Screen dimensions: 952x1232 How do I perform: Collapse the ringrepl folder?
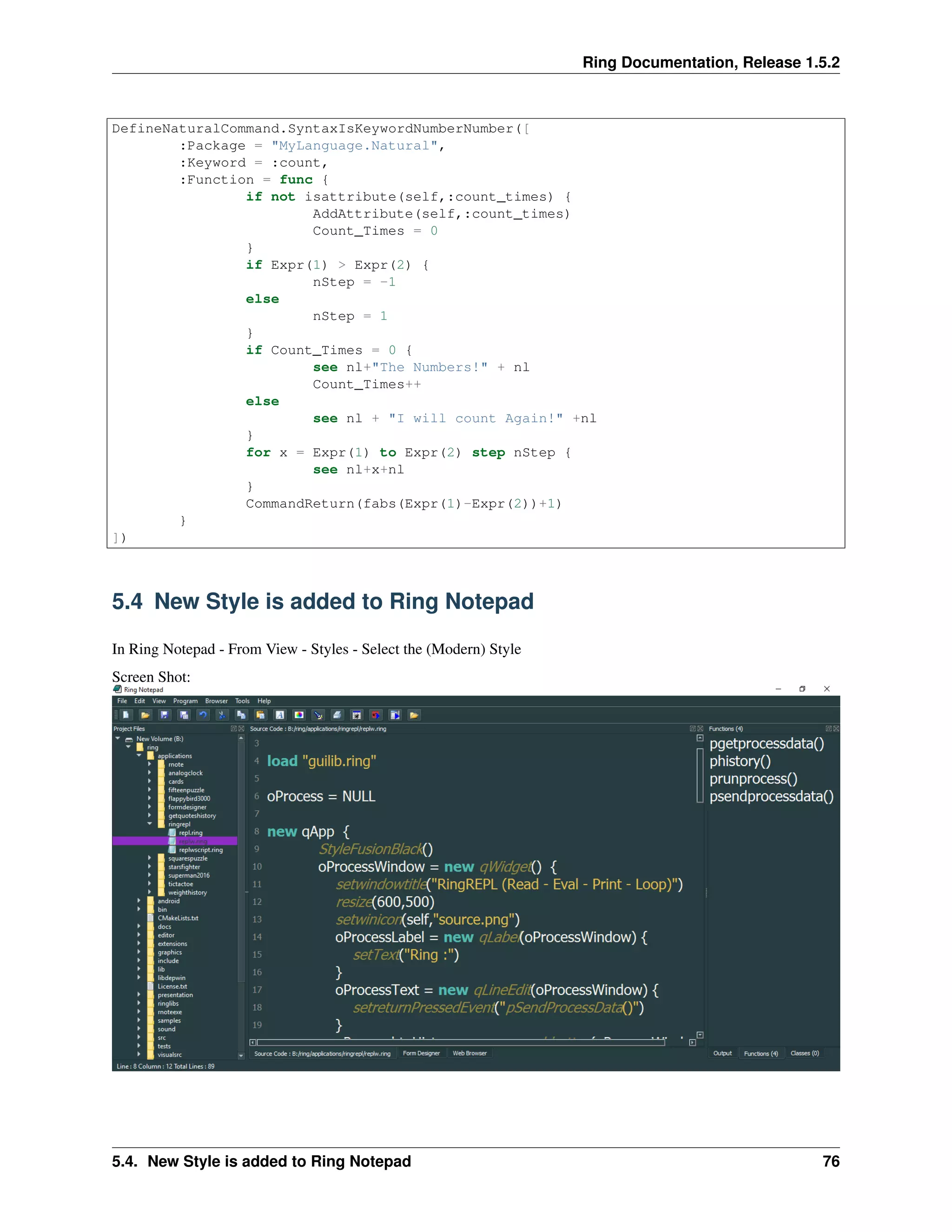(x=150, y=824)
